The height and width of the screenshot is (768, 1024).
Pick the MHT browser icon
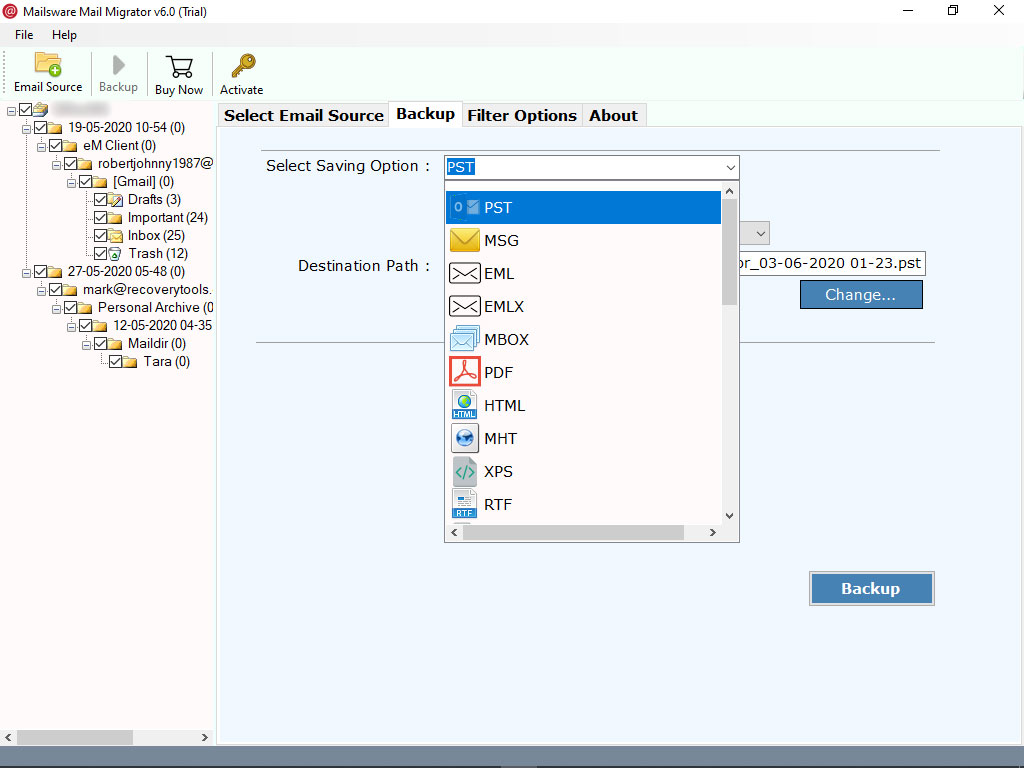tap(464, 438)
